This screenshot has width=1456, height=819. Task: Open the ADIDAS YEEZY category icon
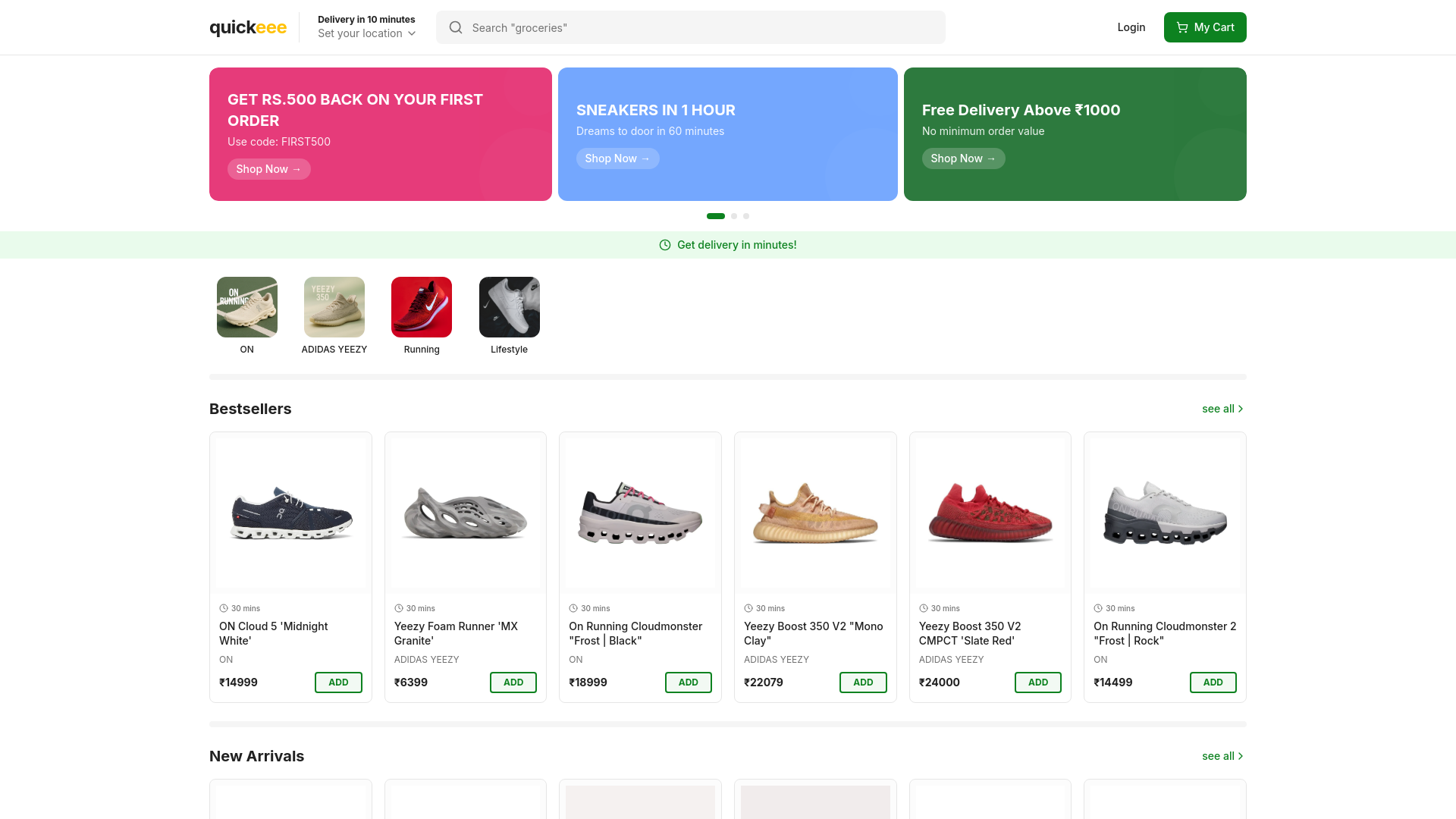tap(334, 307)
